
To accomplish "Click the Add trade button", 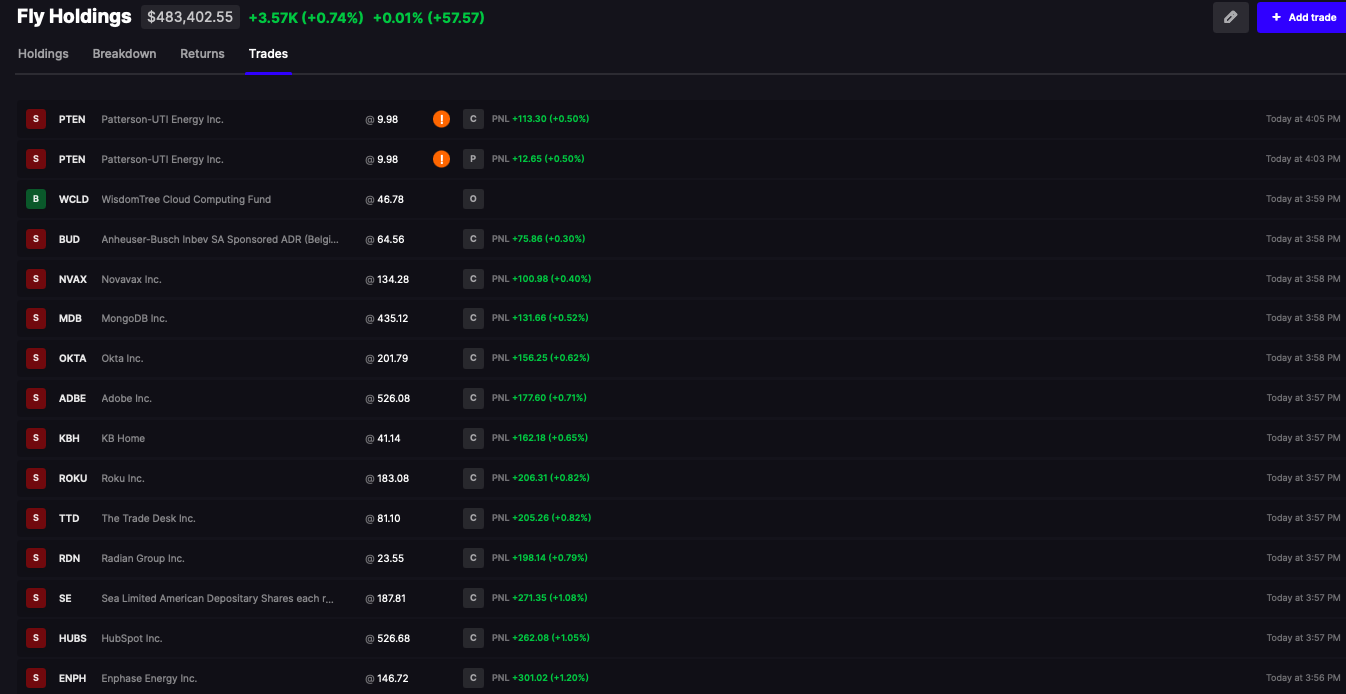I will pyautogui.click(x=1303, y=17).
